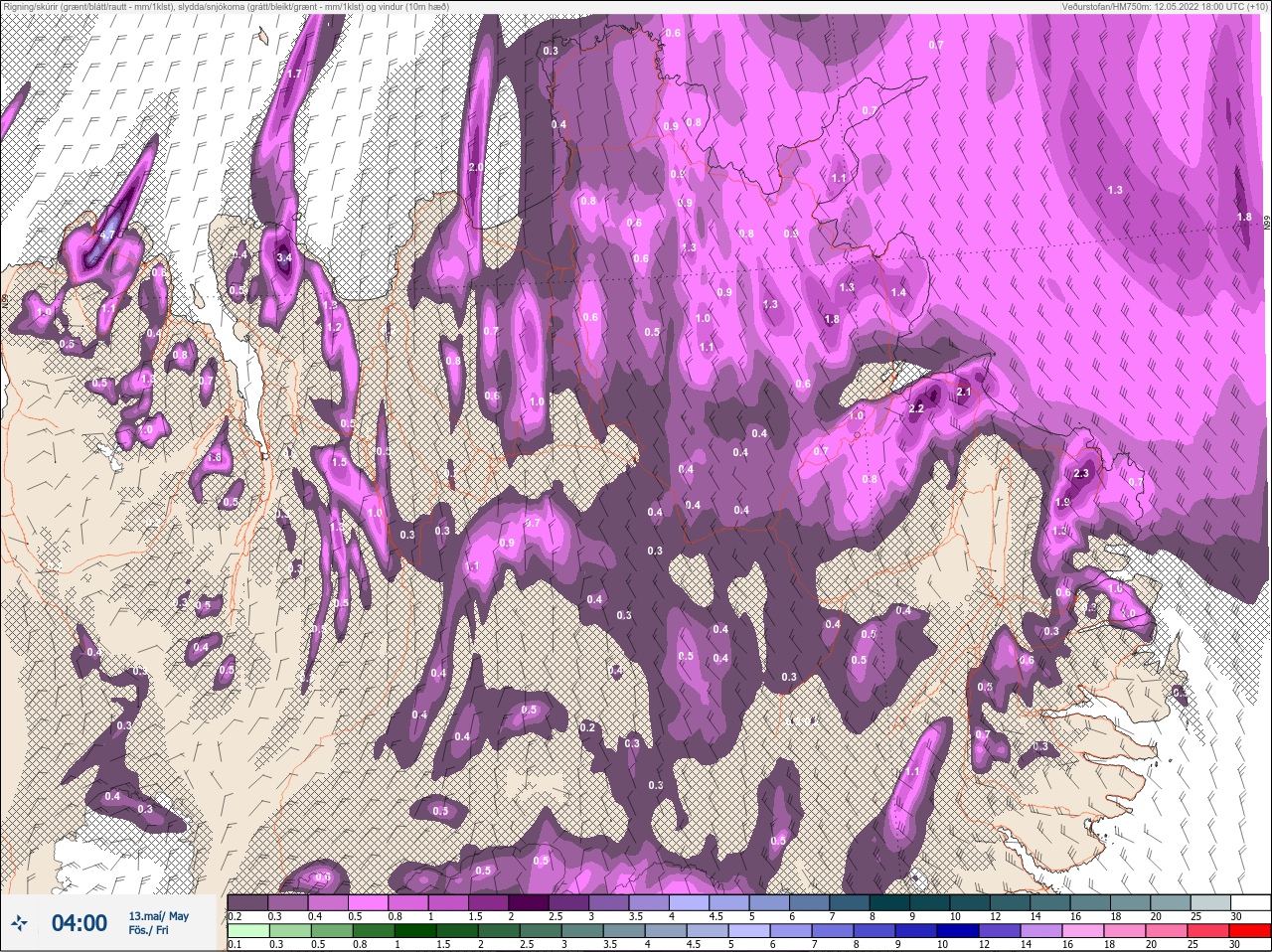Pick the bottom legend red swatch labeled 30
Image resolution: width=1272 pixels, height=952 pixels.
(1249, 931)
